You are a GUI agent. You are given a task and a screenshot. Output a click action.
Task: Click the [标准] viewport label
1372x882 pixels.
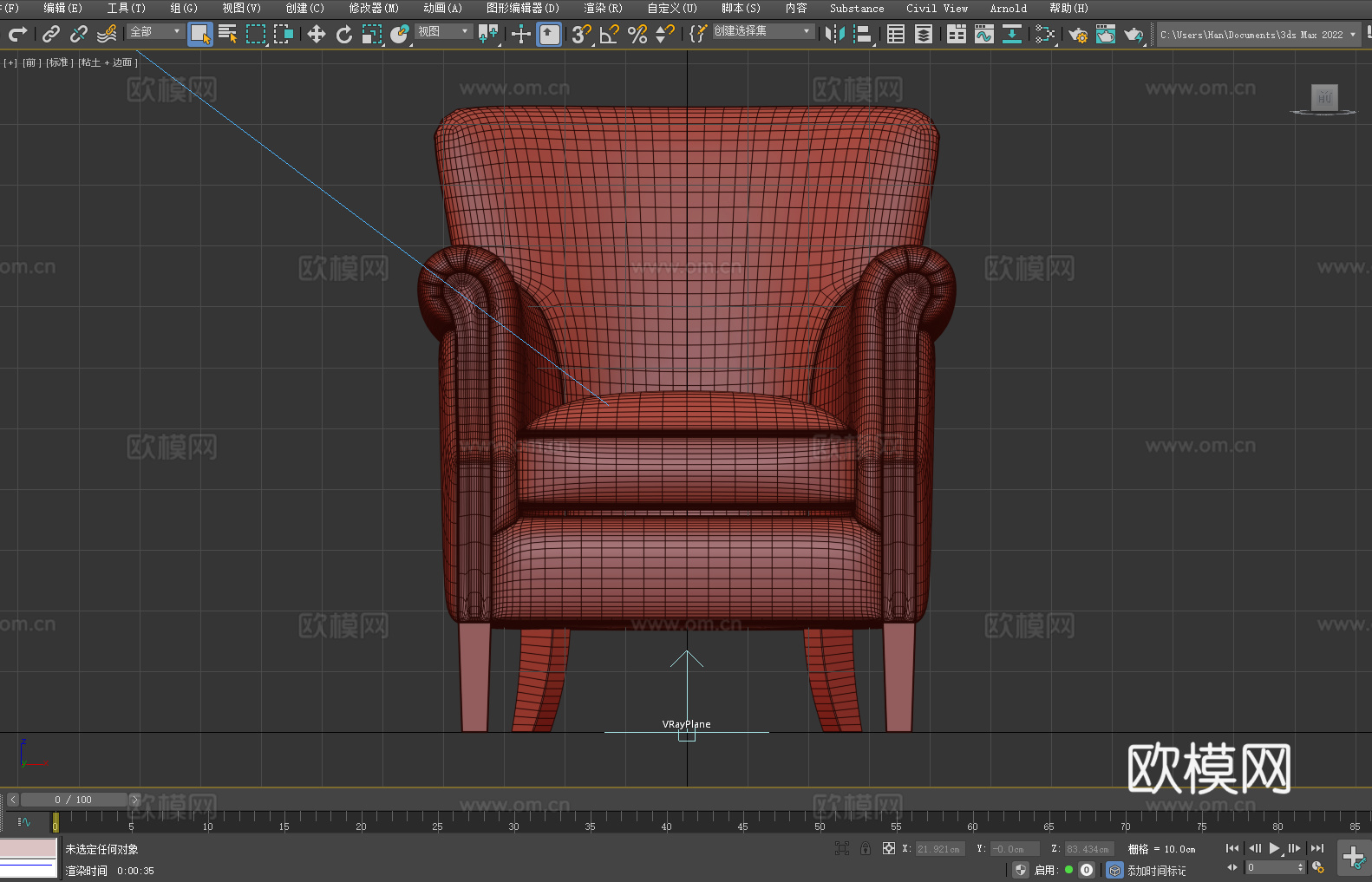[59, 62]
